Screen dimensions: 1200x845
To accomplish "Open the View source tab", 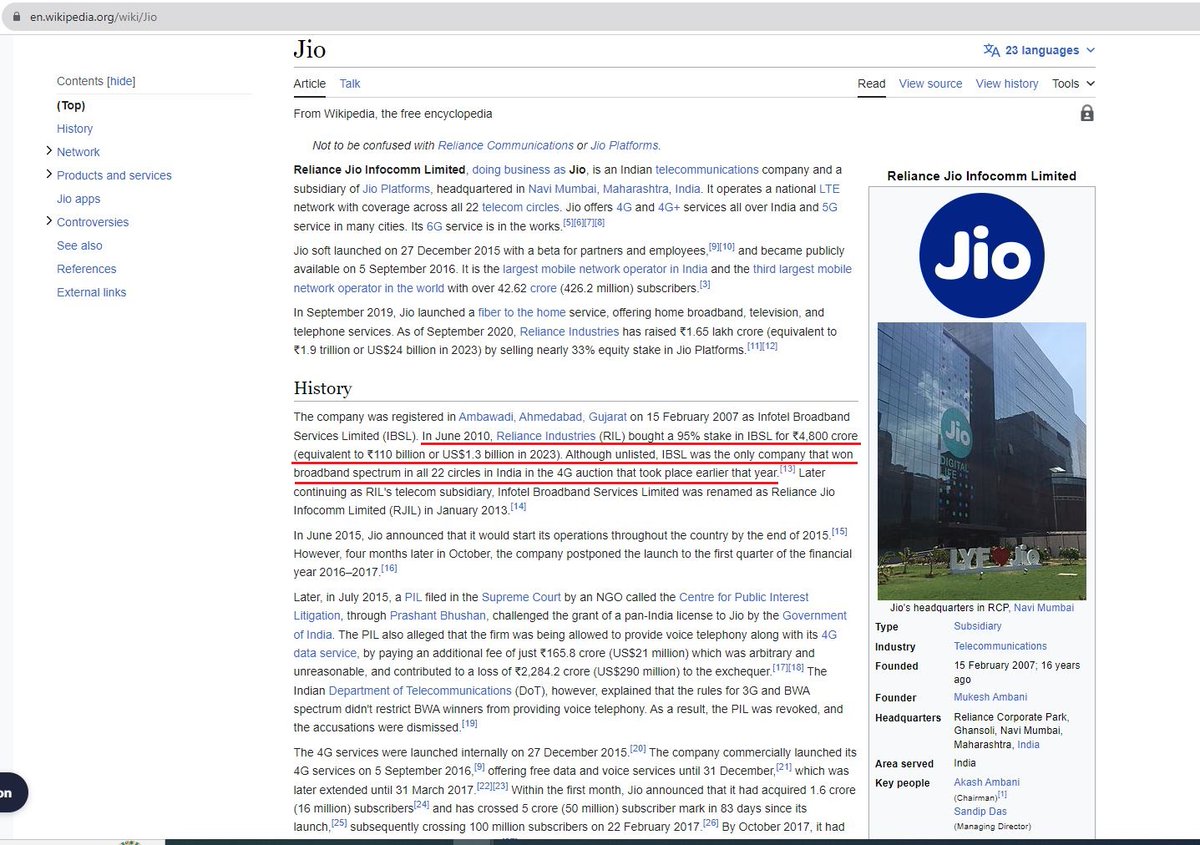I will coord(931,84).
